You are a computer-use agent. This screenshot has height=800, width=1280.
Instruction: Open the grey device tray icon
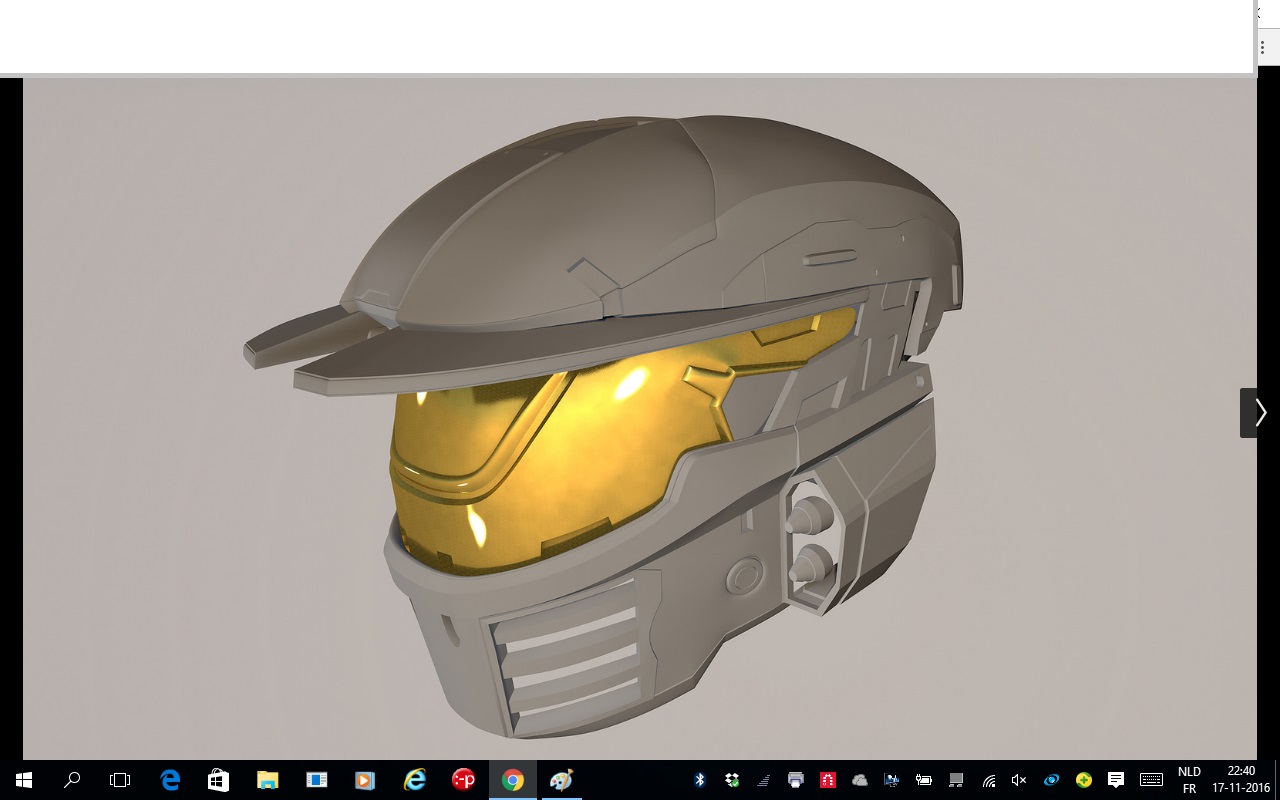tap(956, 780)
